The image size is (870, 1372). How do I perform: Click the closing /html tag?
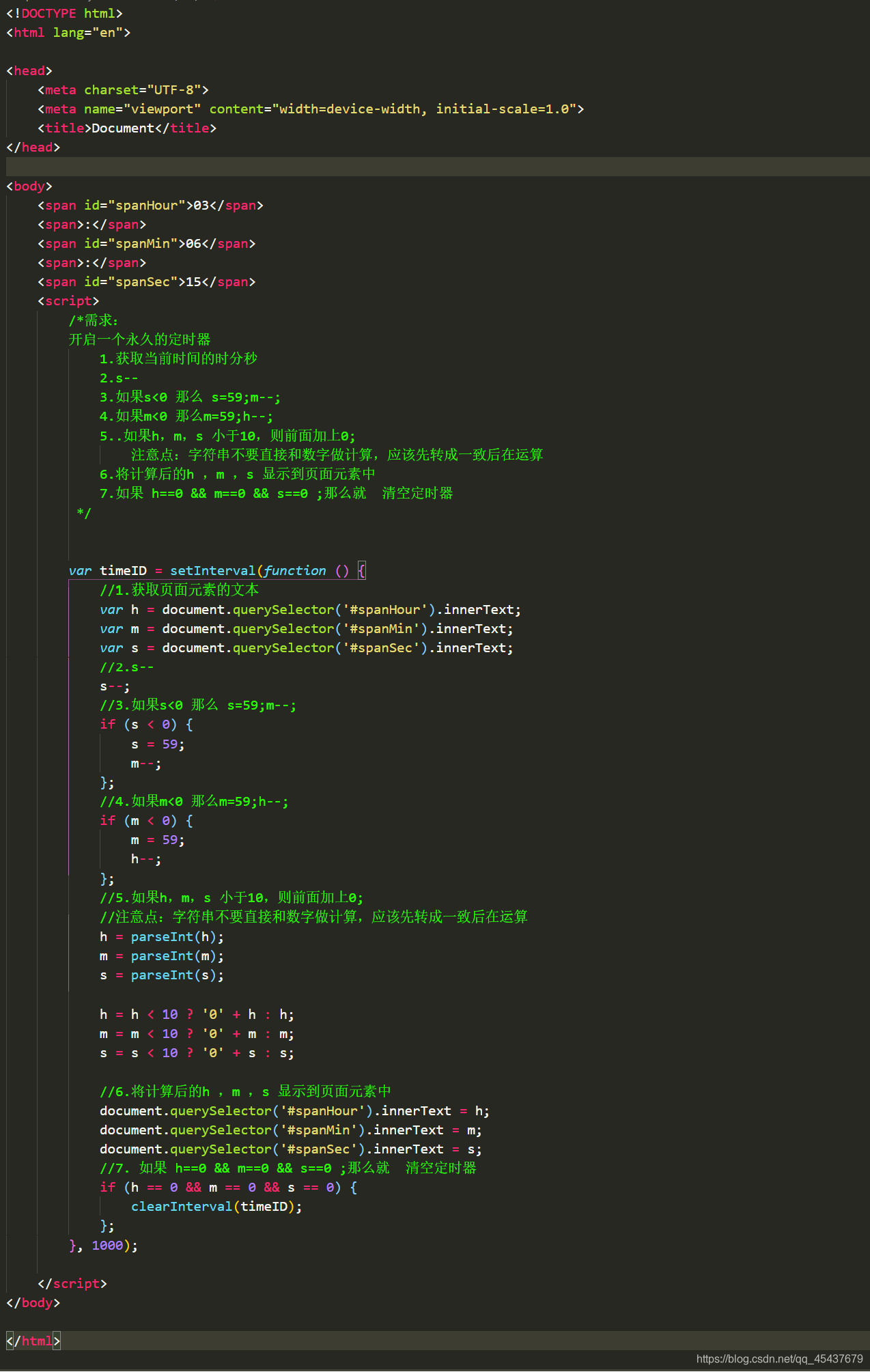33,1341
